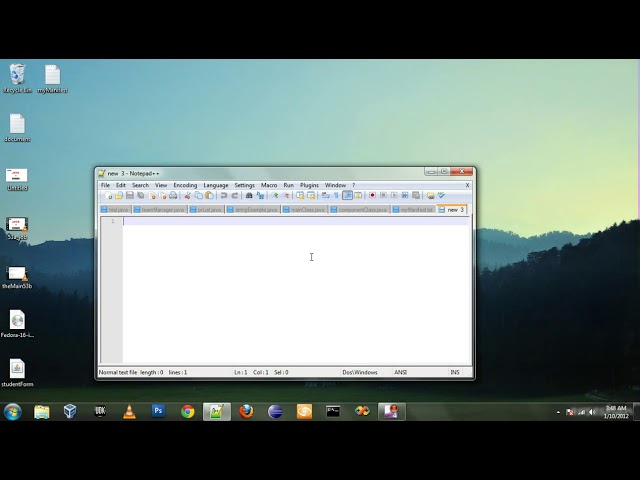Click the Playback macro icon
Image resolution: width=640 pixels, height=480 pixels.
(x=394, y=196)
